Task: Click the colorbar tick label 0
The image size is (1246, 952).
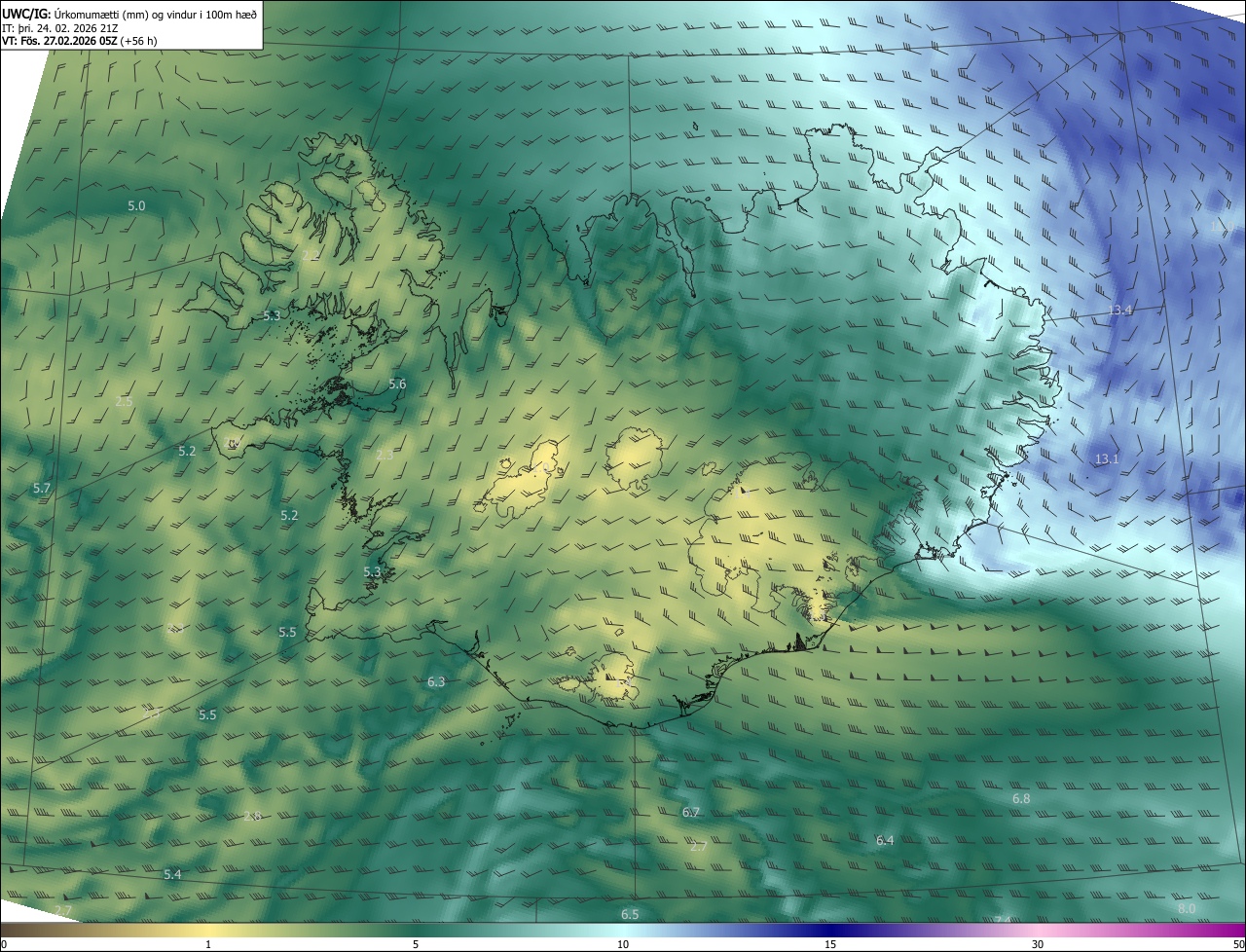Action: pyautogui.click(x=4, y=944)
